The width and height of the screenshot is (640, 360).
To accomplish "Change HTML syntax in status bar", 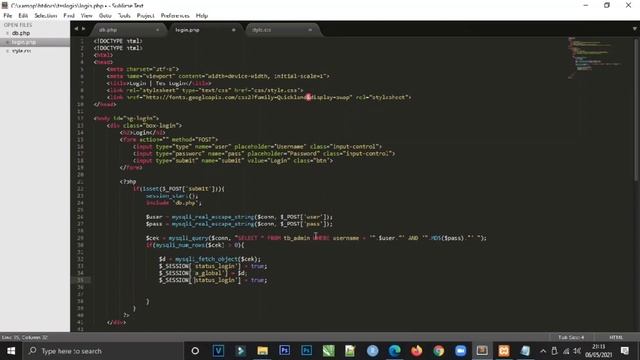I will pos(616,338).
